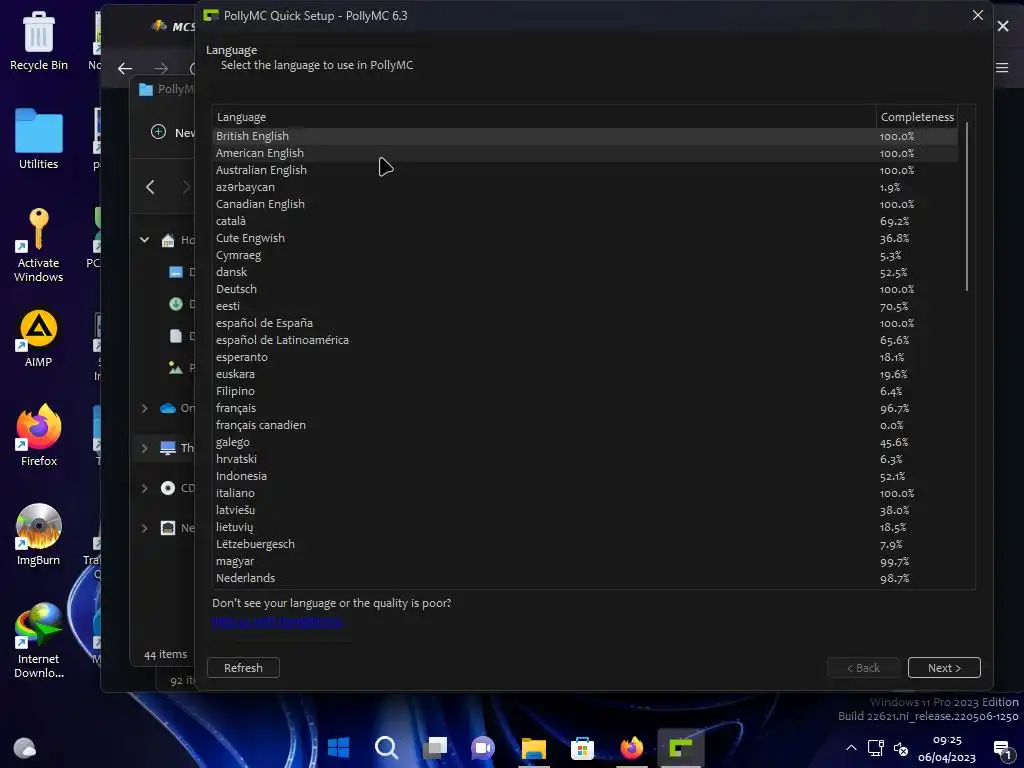
Task: Open Microsoft Store from the taskbar
Action: (582, 747)
